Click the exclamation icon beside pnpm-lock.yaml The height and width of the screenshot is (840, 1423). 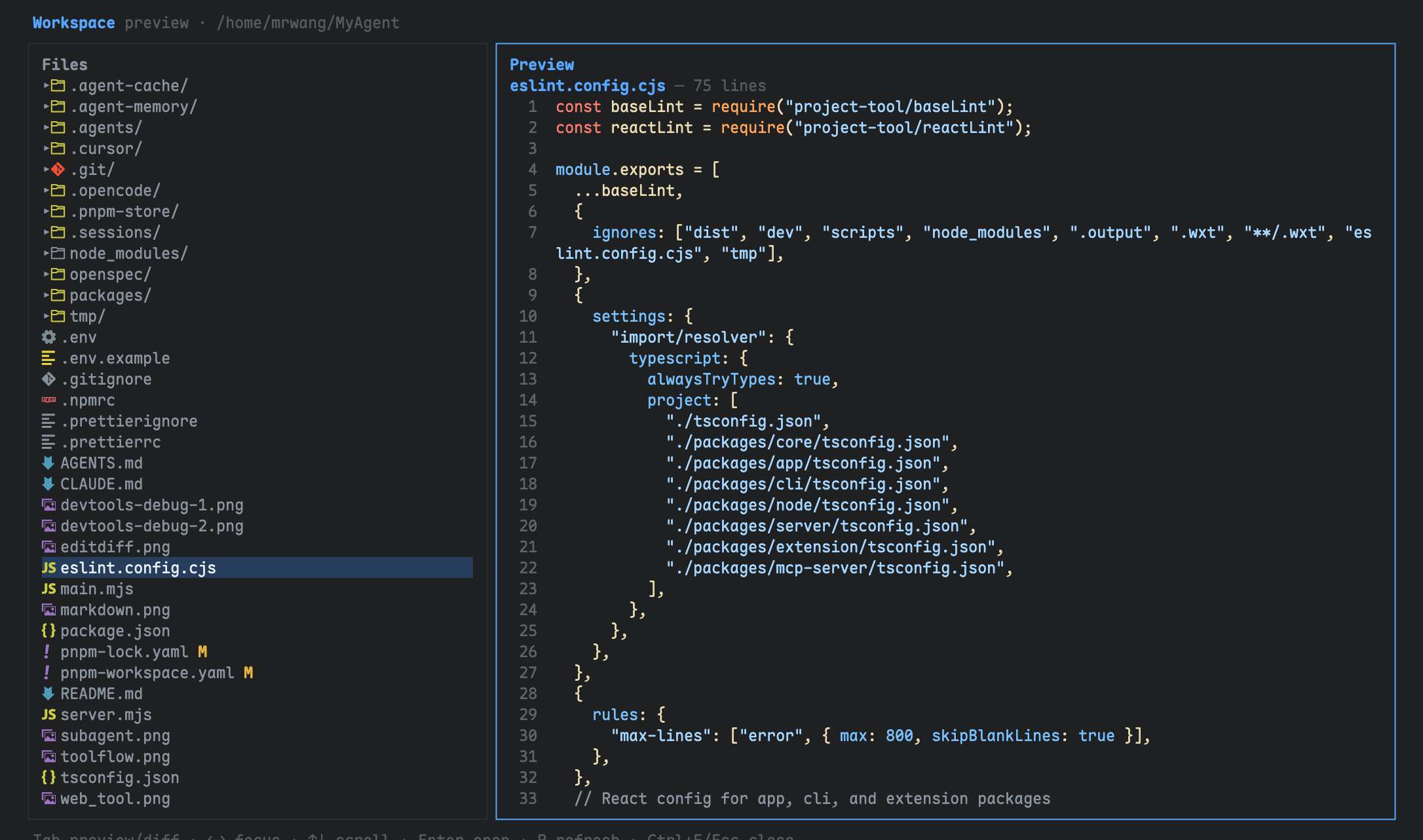click(47, 652)
